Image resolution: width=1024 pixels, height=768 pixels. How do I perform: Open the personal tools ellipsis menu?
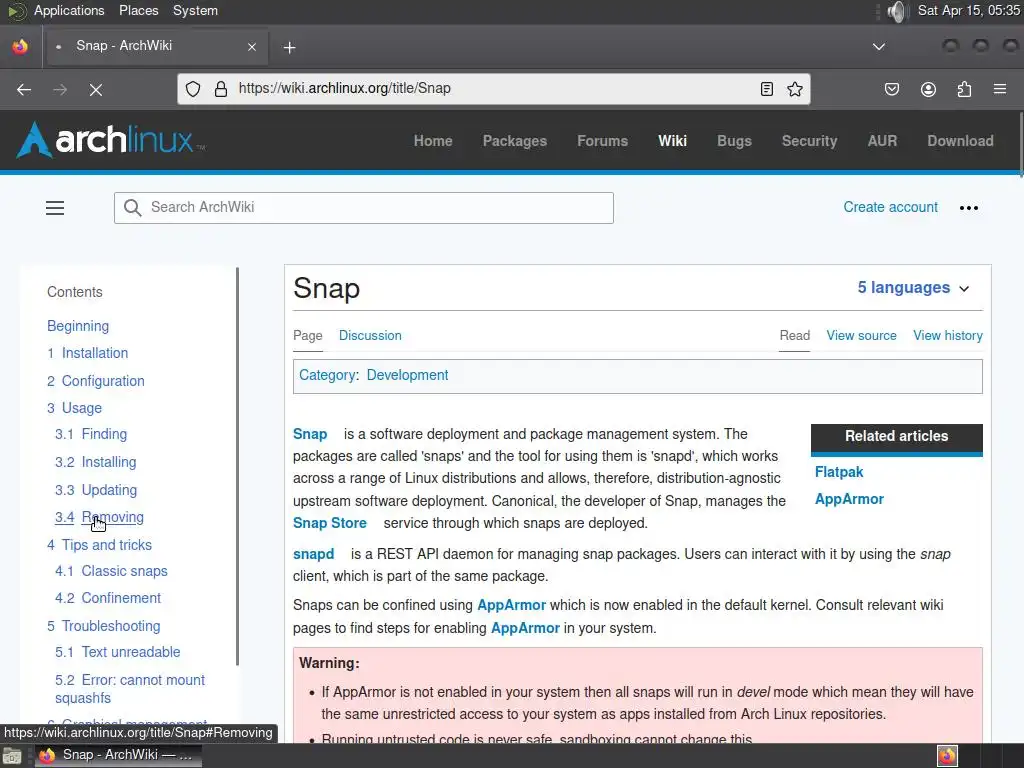(x=968, y=208)
